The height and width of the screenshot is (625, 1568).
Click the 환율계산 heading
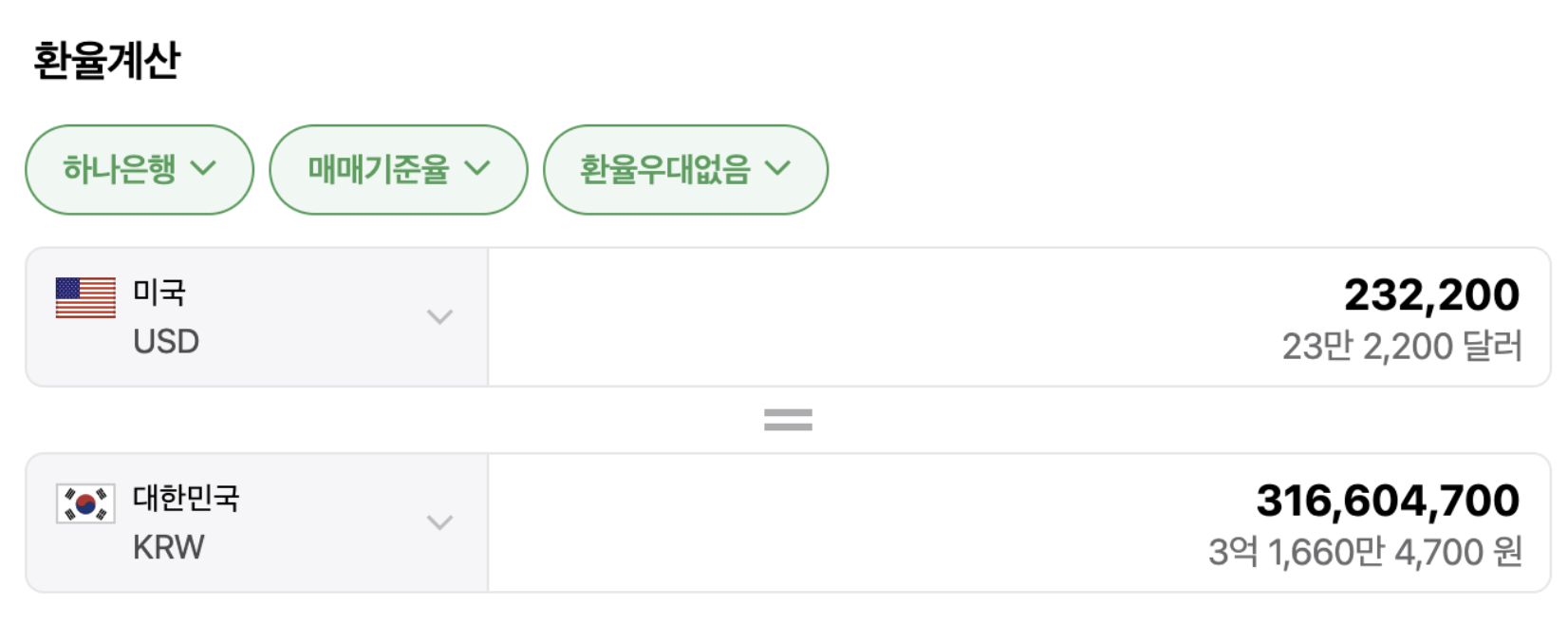click(106, 61)
